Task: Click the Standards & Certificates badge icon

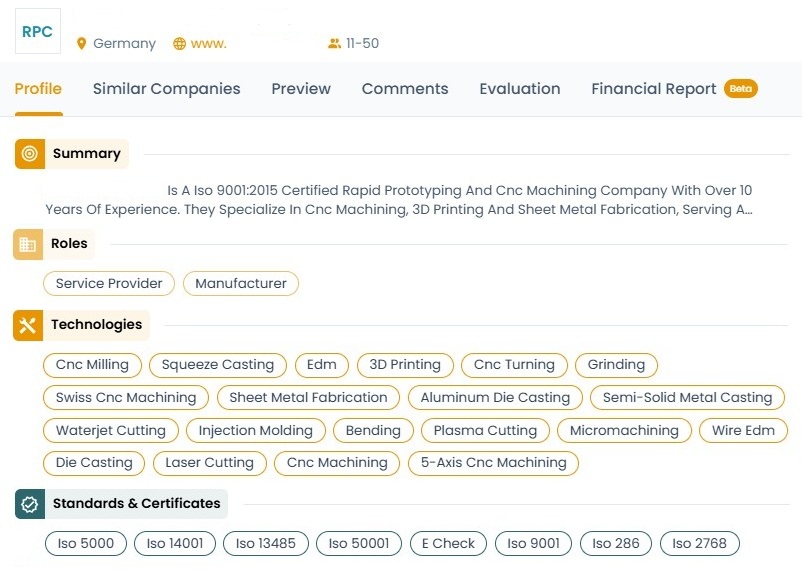Action: click(30, 504)
